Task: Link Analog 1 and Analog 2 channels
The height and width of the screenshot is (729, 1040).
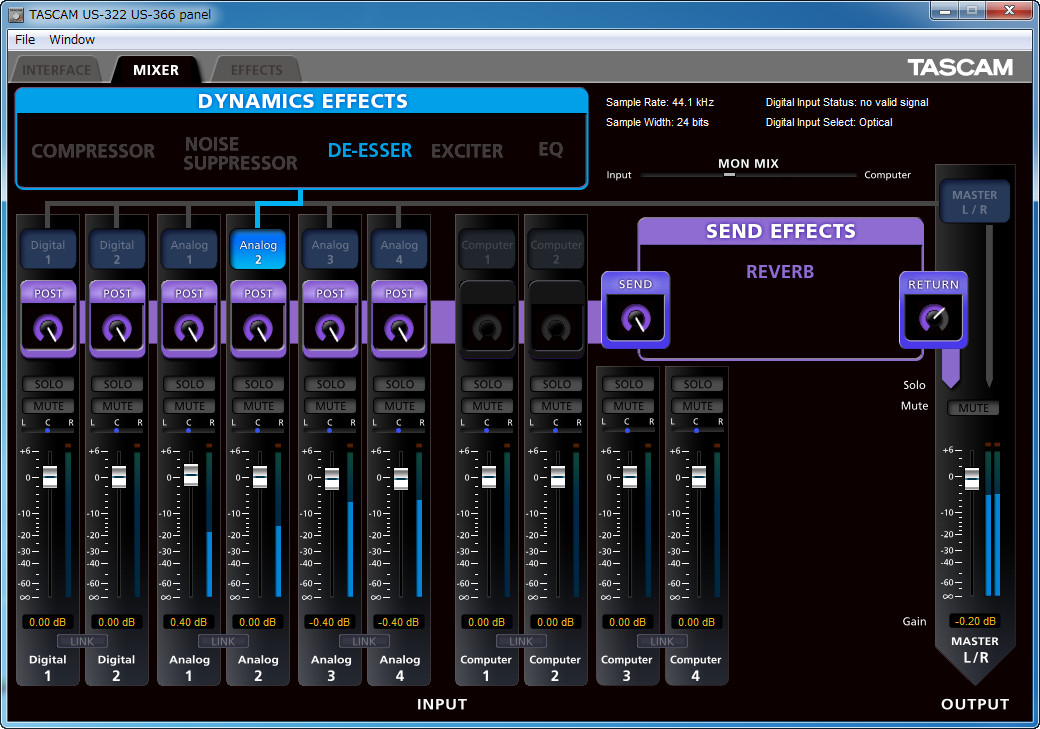Action: [x=223, y=641]
